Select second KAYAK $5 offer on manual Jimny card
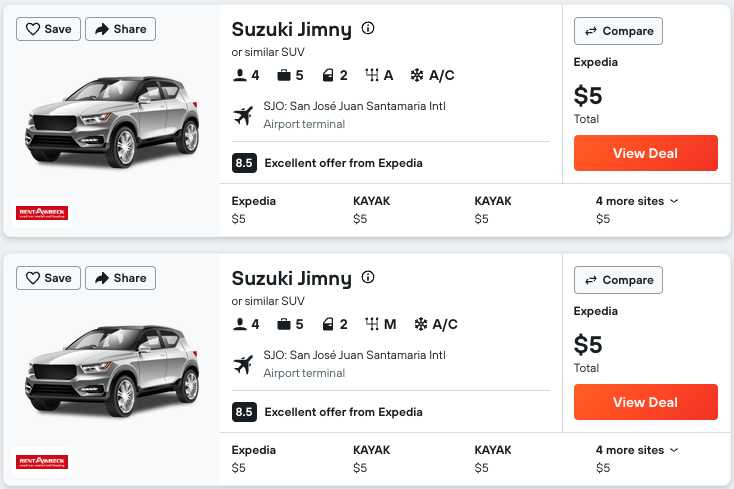 tap(493, 459)
